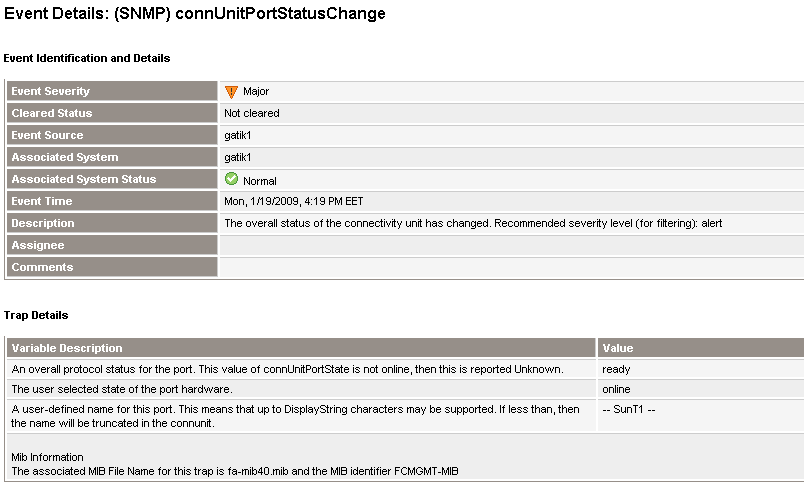Image resolution: width=804 pixels, height=489 pixels.
Task: Select the Event Time value text
Action: tap(293, 201)
